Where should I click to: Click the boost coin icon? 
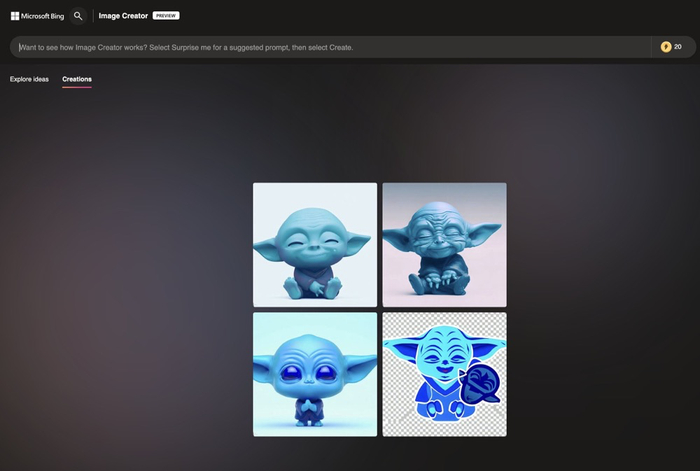click(666, 47)
